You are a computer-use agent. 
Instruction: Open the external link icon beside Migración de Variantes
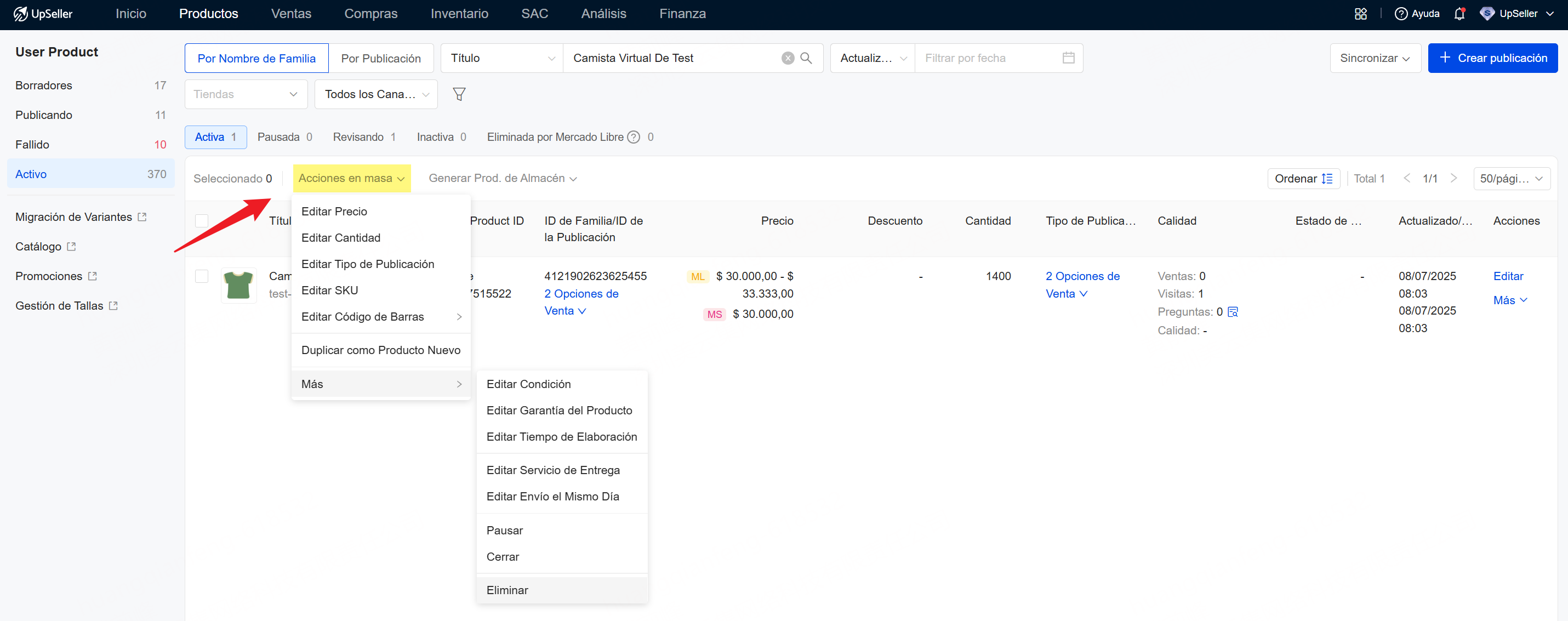[142, 217]
